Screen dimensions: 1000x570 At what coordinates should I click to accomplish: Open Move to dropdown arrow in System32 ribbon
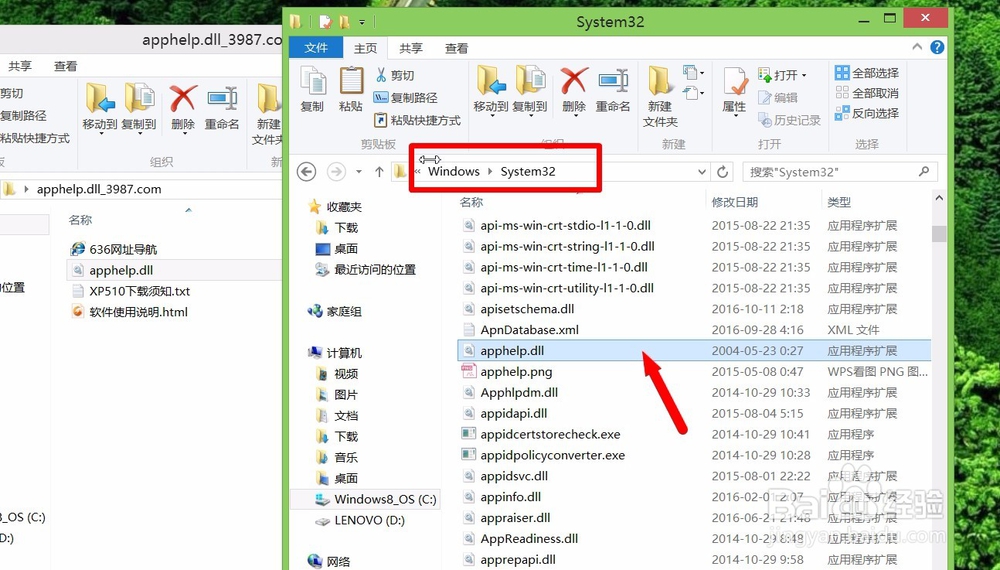click(x=490, y=116)
